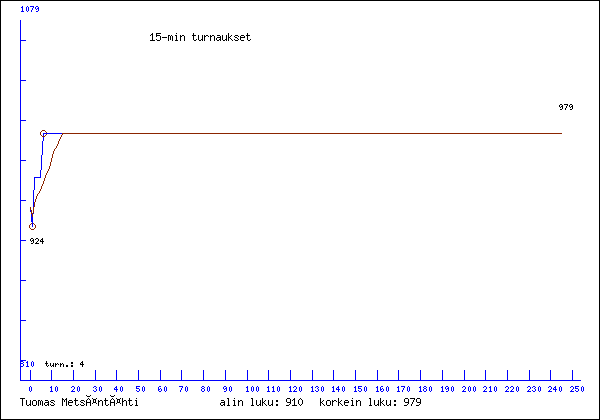
Task: Select the 510 label at bottom of y-axis
Action: (x=27, y=364)
